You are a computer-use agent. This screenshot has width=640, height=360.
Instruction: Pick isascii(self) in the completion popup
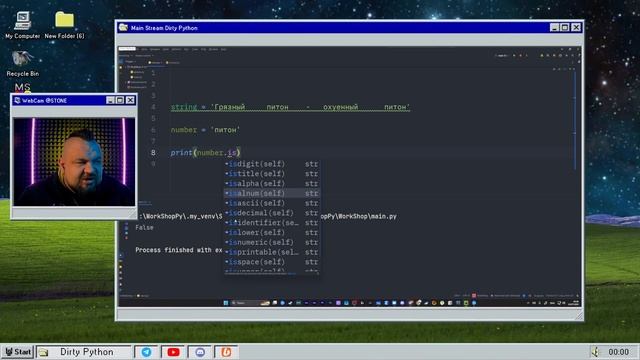(x=272, y=203)
